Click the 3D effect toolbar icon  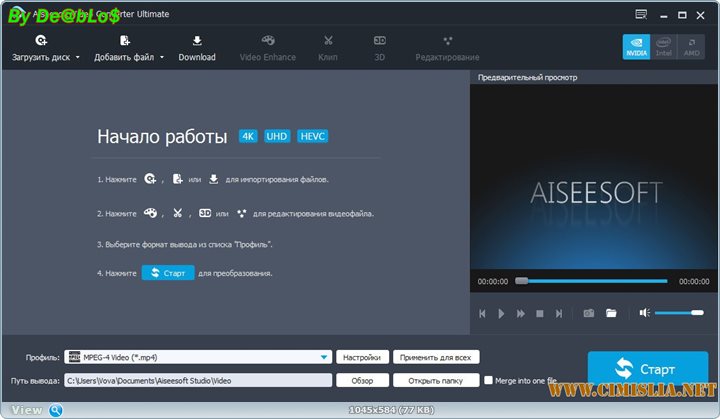[x=380, y=41]
